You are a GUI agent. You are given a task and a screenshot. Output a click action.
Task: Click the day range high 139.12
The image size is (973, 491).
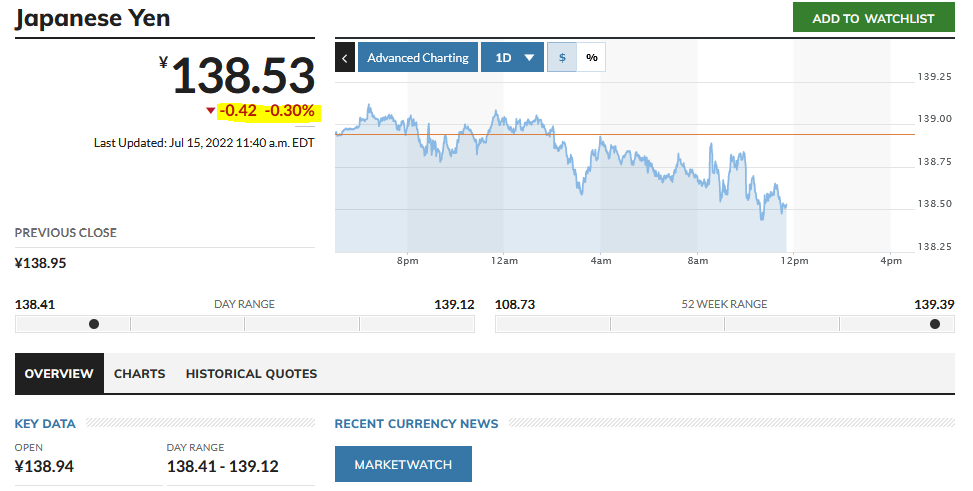(x=454, y=305)
